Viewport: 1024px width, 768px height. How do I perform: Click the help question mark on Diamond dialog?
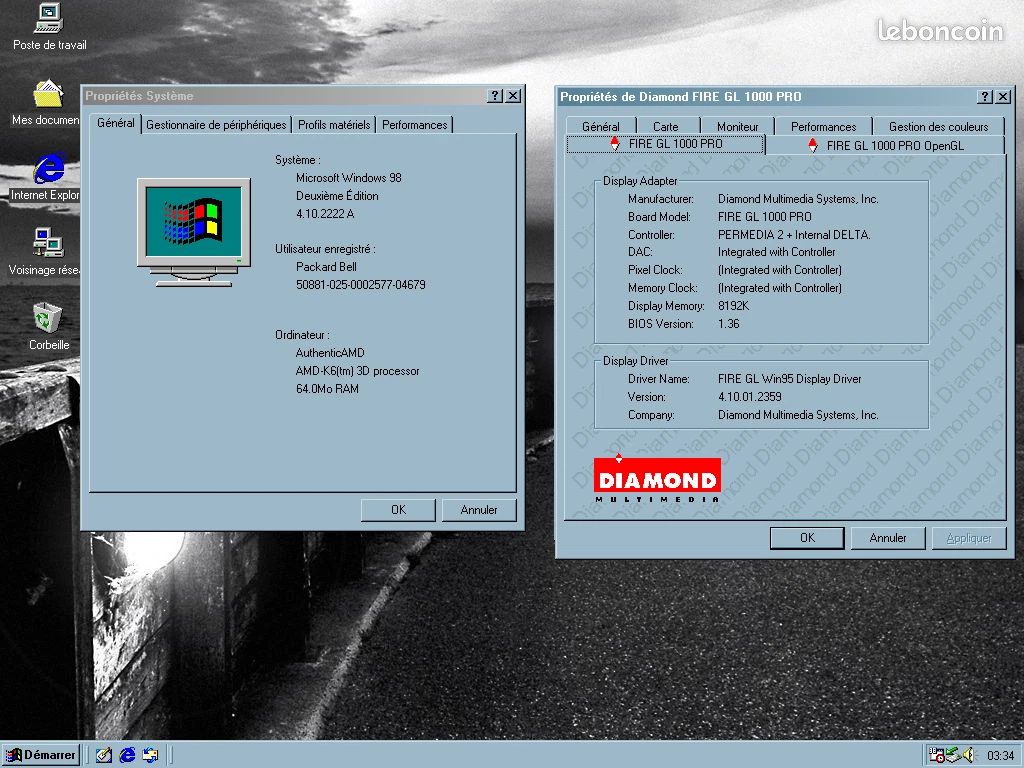point(985,96)
